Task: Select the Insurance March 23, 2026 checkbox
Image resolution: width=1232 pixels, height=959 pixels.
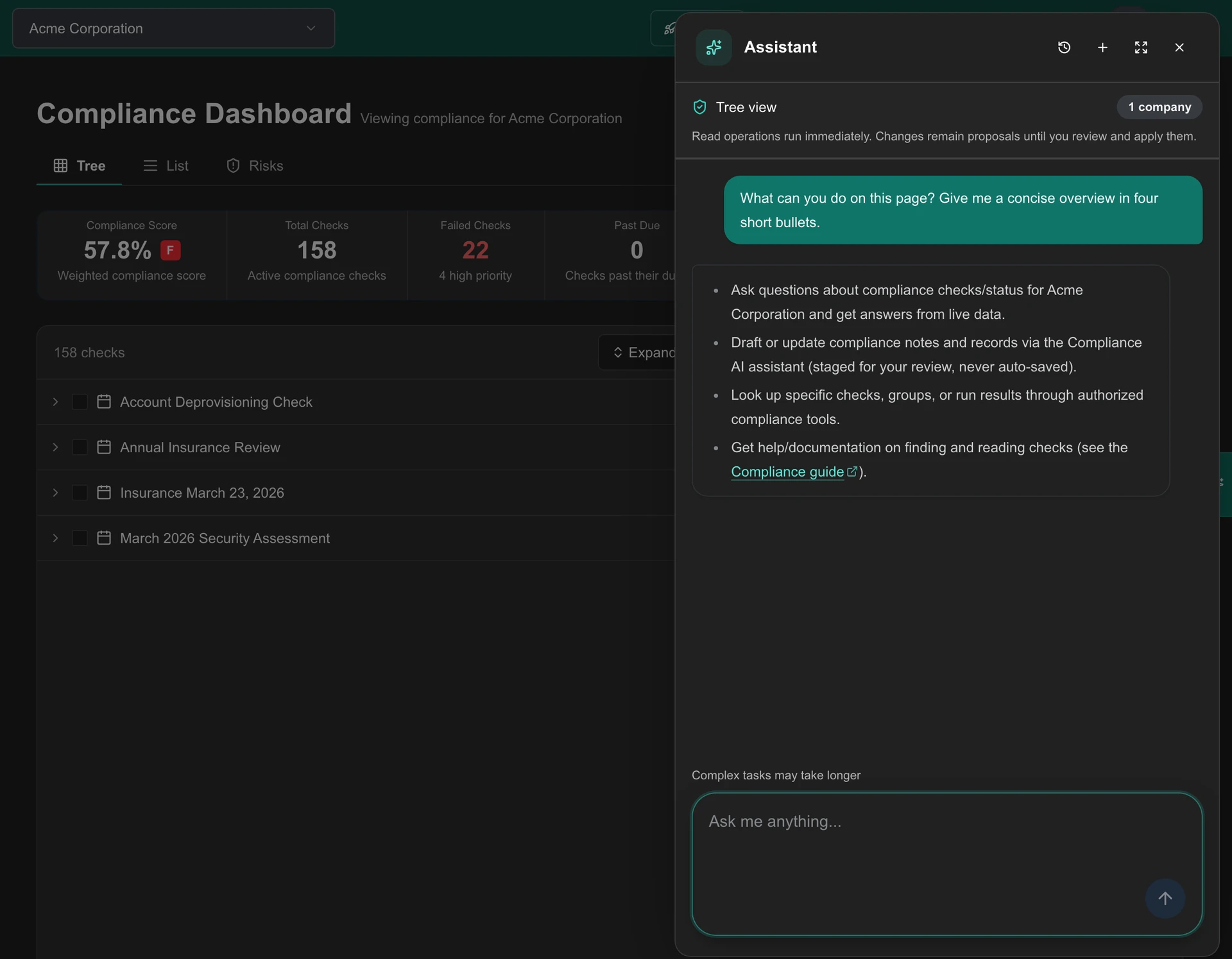Action: pos(80,493)
